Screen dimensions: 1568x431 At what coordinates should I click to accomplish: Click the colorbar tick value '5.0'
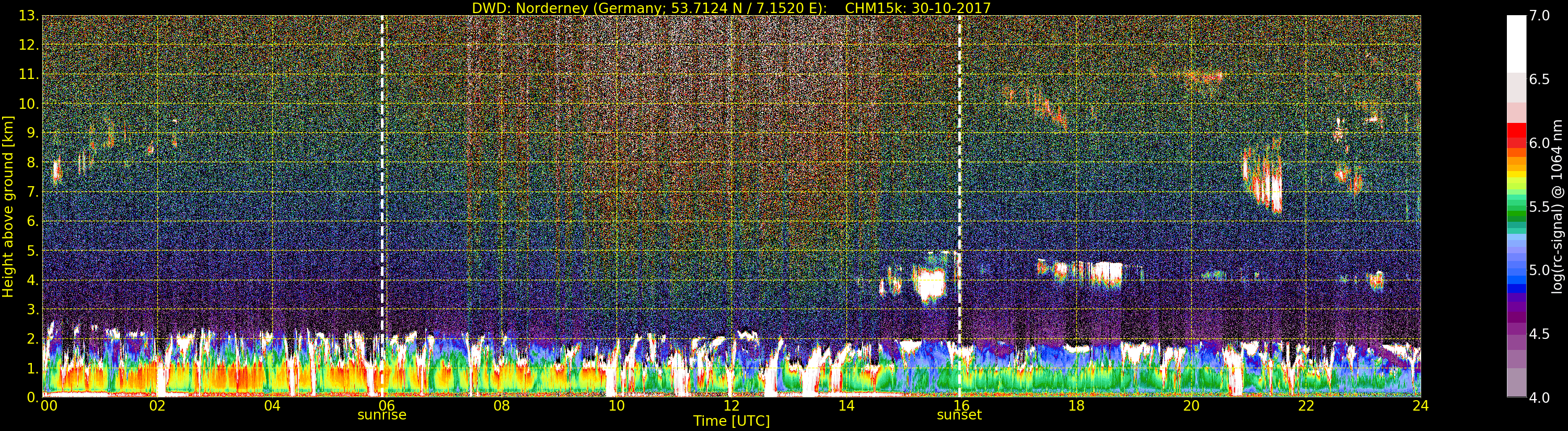click(1539, 270)
